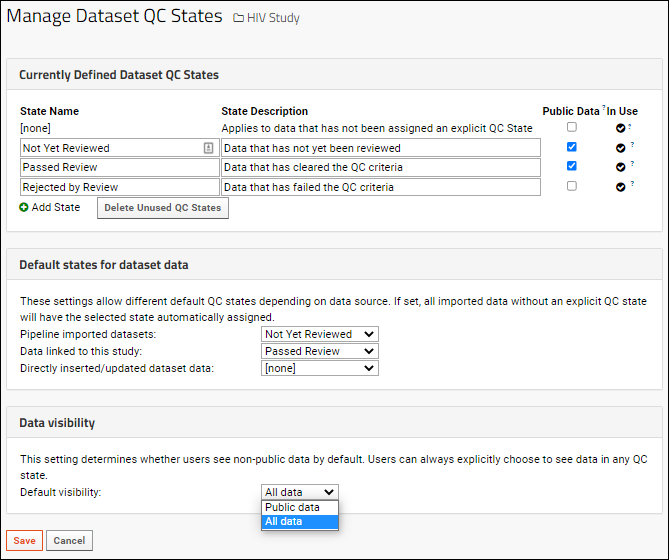
Task: Open the Pipeline imported datasets dropdown
Action: pyautogui.click(x=320, y=334)
